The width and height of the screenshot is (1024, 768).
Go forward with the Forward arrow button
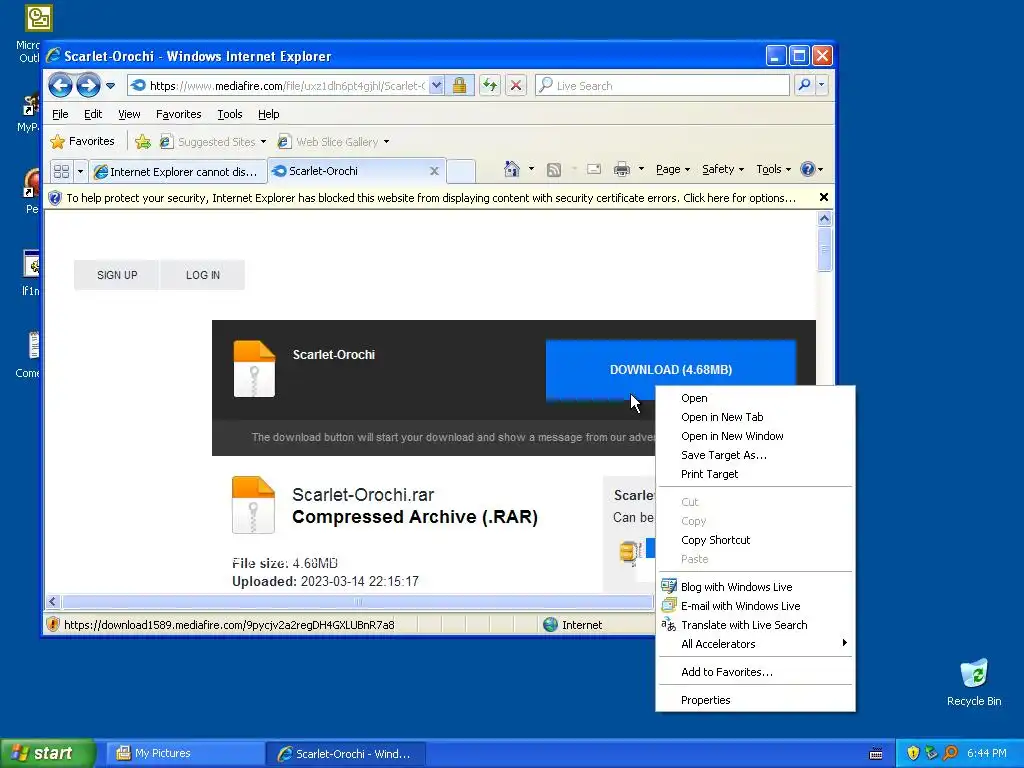coord(88,86)
